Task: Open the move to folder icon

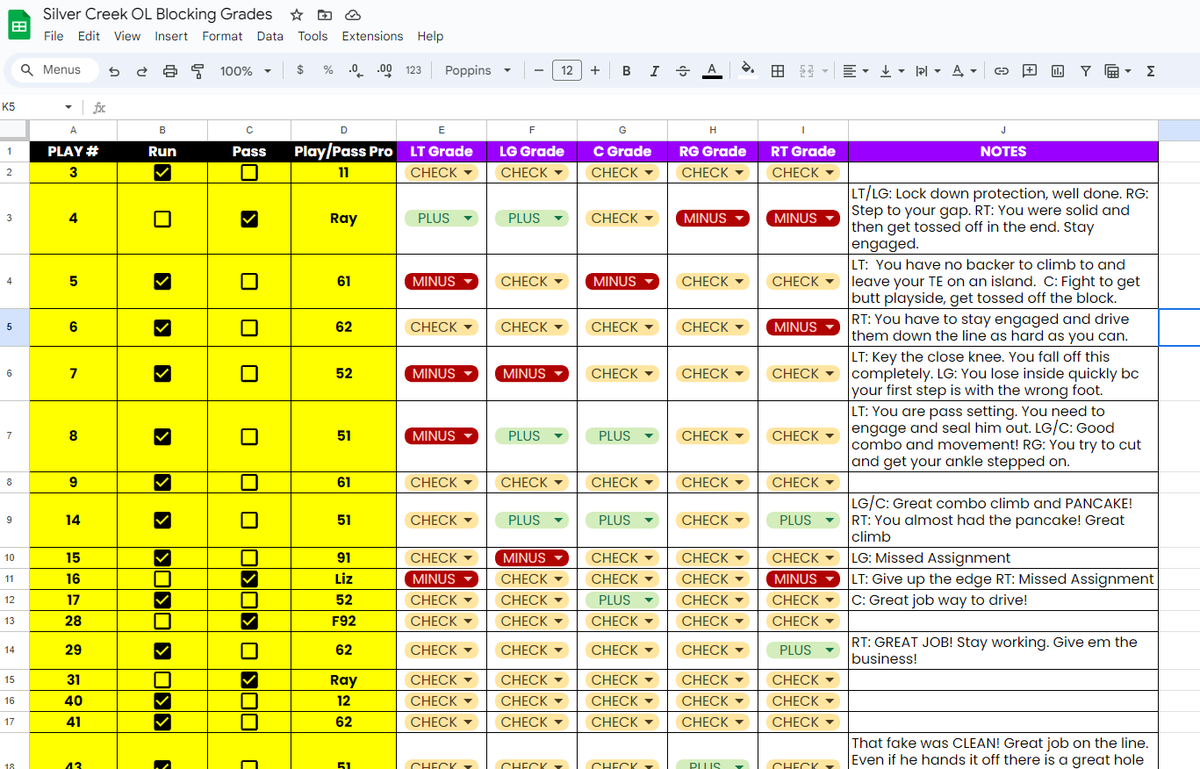Action: pos(324,15)
